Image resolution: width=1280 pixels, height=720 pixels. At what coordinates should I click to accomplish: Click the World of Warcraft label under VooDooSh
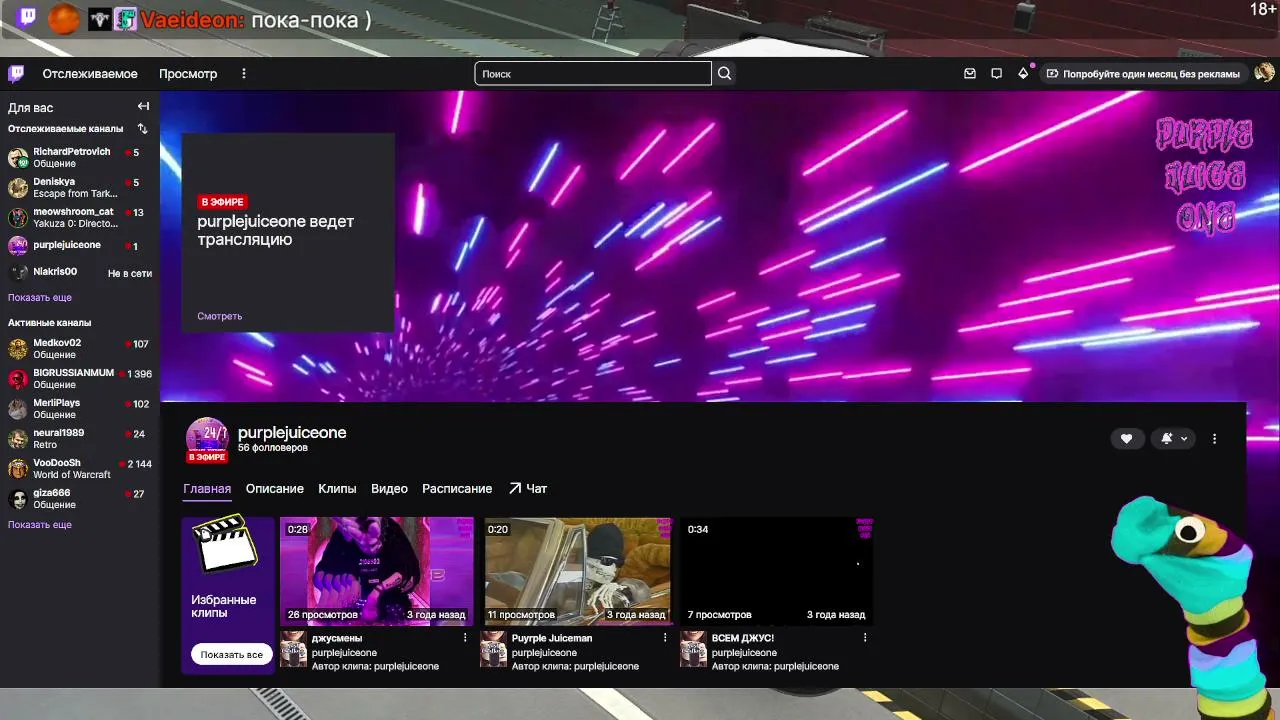point(72,475)
